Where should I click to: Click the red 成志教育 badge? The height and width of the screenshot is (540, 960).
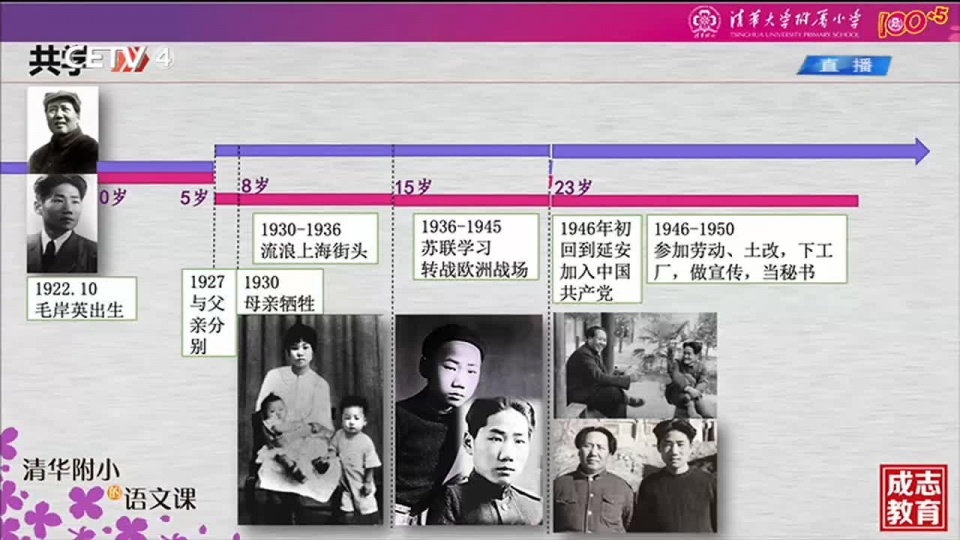coord(913,497)
